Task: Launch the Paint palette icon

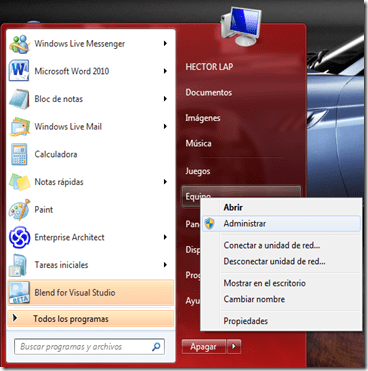Action: pos(19,210)
